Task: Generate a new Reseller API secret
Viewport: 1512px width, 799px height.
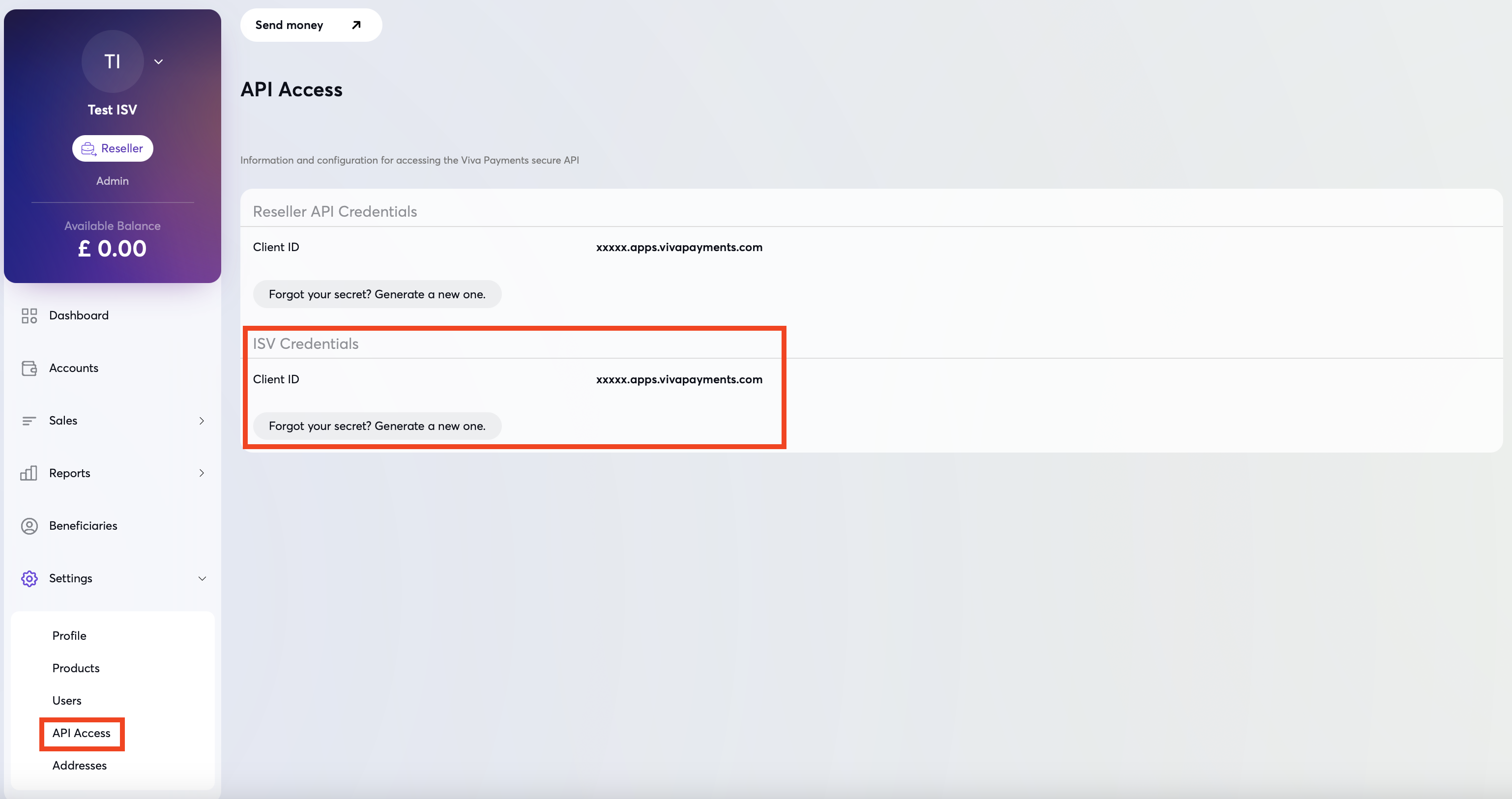Action: click(x=377, y=294)
